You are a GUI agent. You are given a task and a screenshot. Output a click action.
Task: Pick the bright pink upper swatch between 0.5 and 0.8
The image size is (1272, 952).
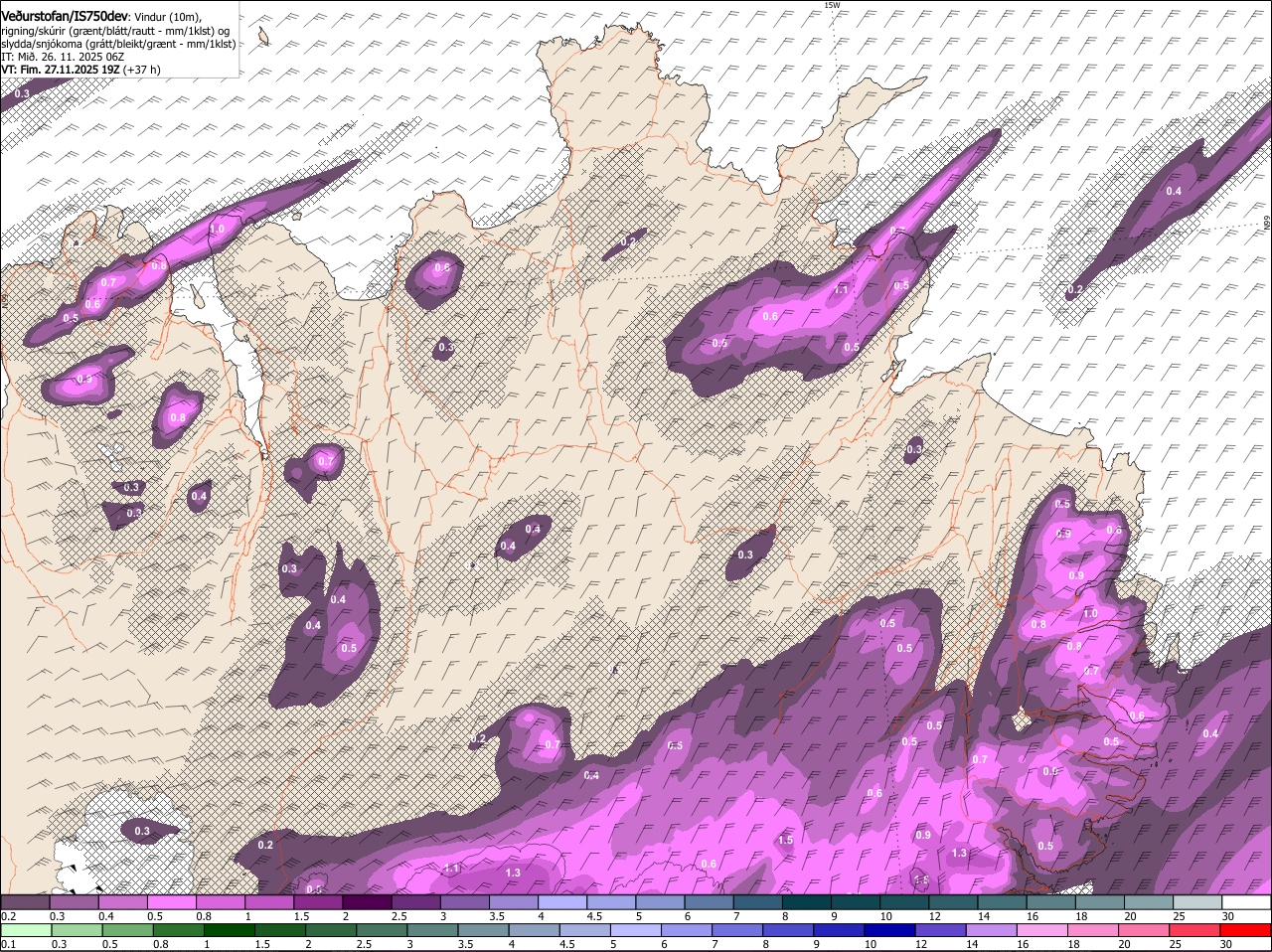(x=172, y=901)
